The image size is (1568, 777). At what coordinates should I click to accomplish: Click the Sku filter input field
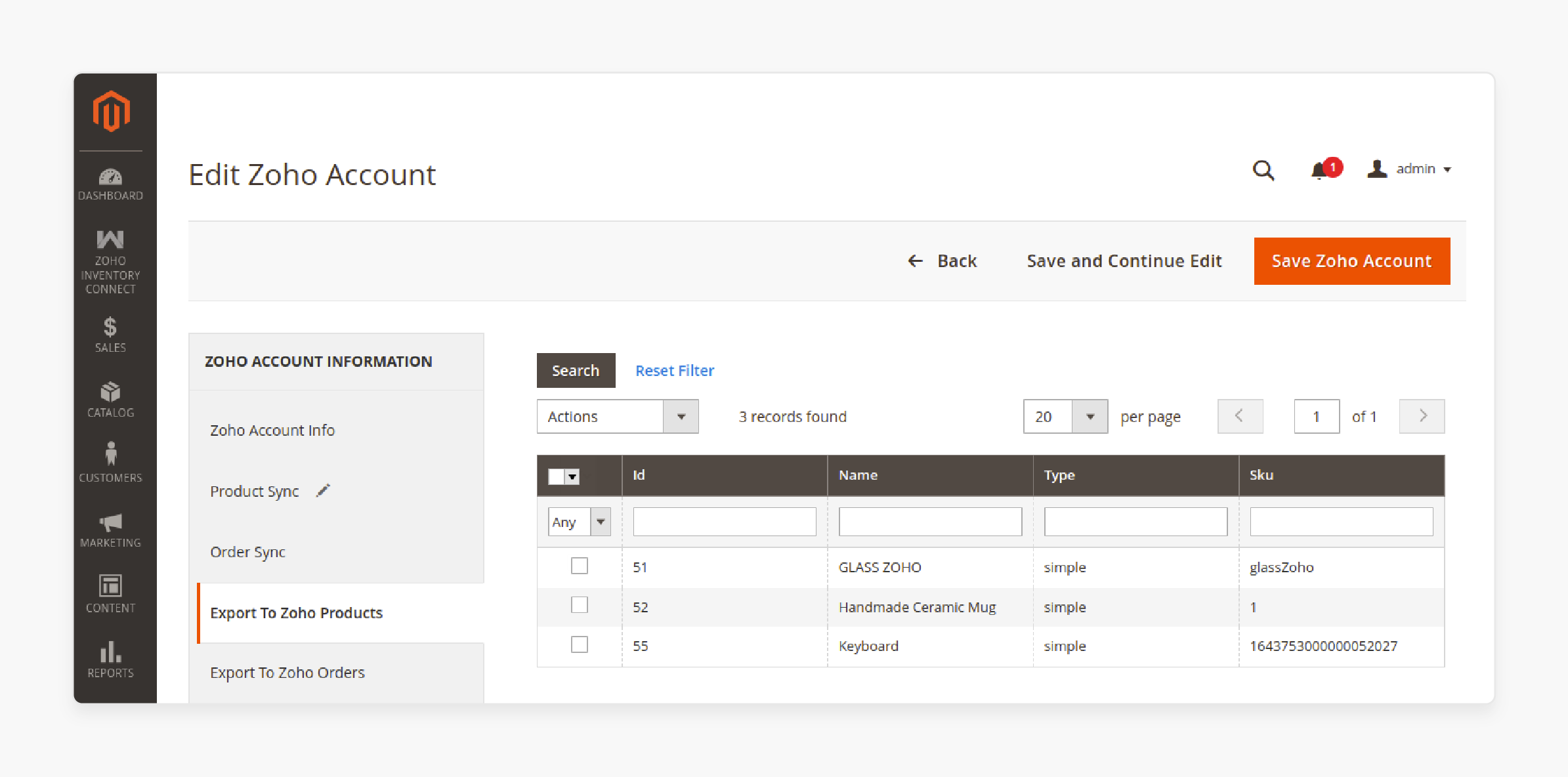tap(1341, 522)
